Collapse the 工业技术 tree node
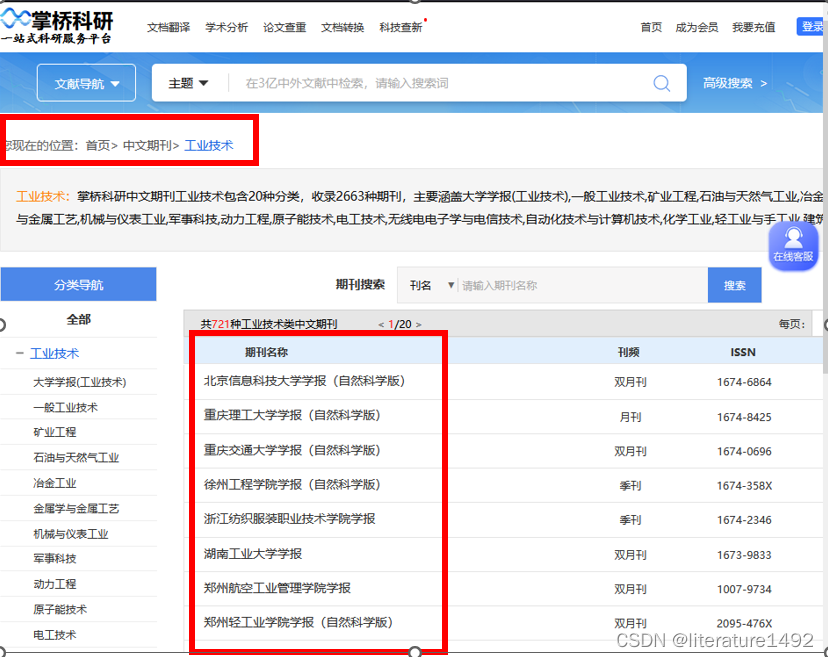The height and width of the screenshot is (657, 828). [x=20, y=353]
